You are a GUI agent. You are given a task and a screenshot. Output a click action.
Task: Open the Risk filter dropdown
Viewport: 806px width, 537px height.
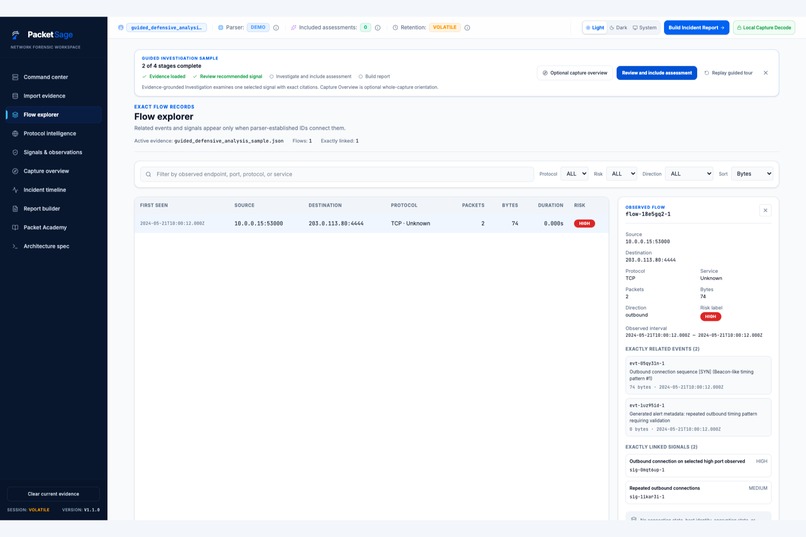(x=621, y=174)
